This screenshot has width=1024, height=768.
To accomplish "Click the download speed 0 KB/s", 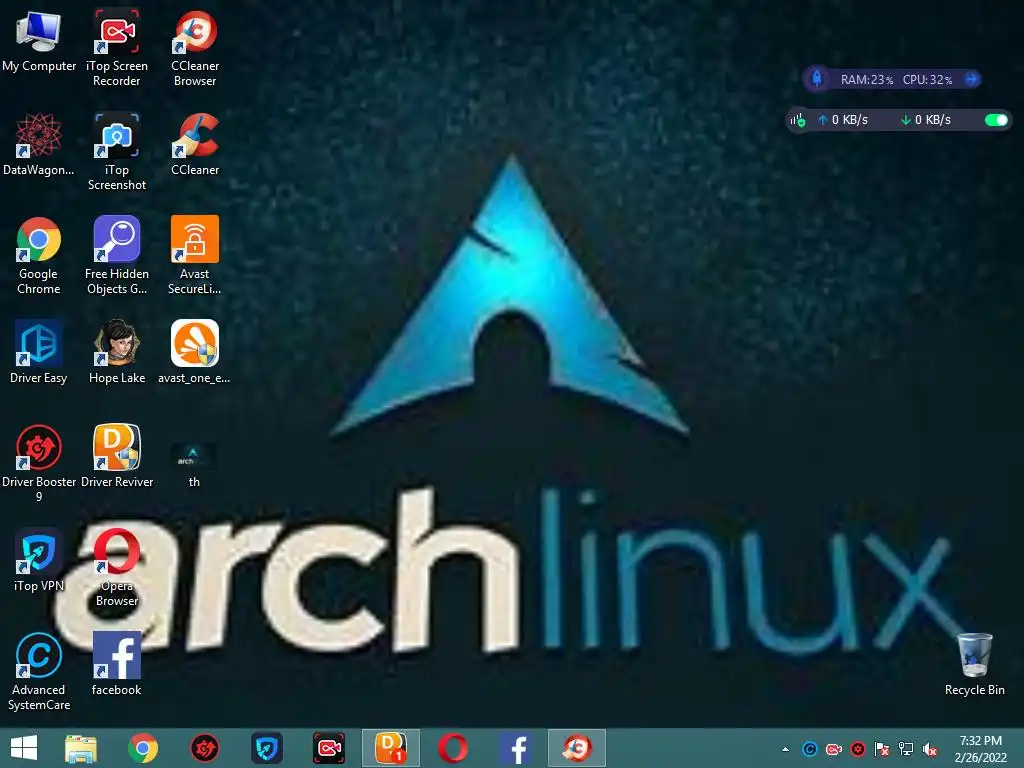I will (926, 120).
